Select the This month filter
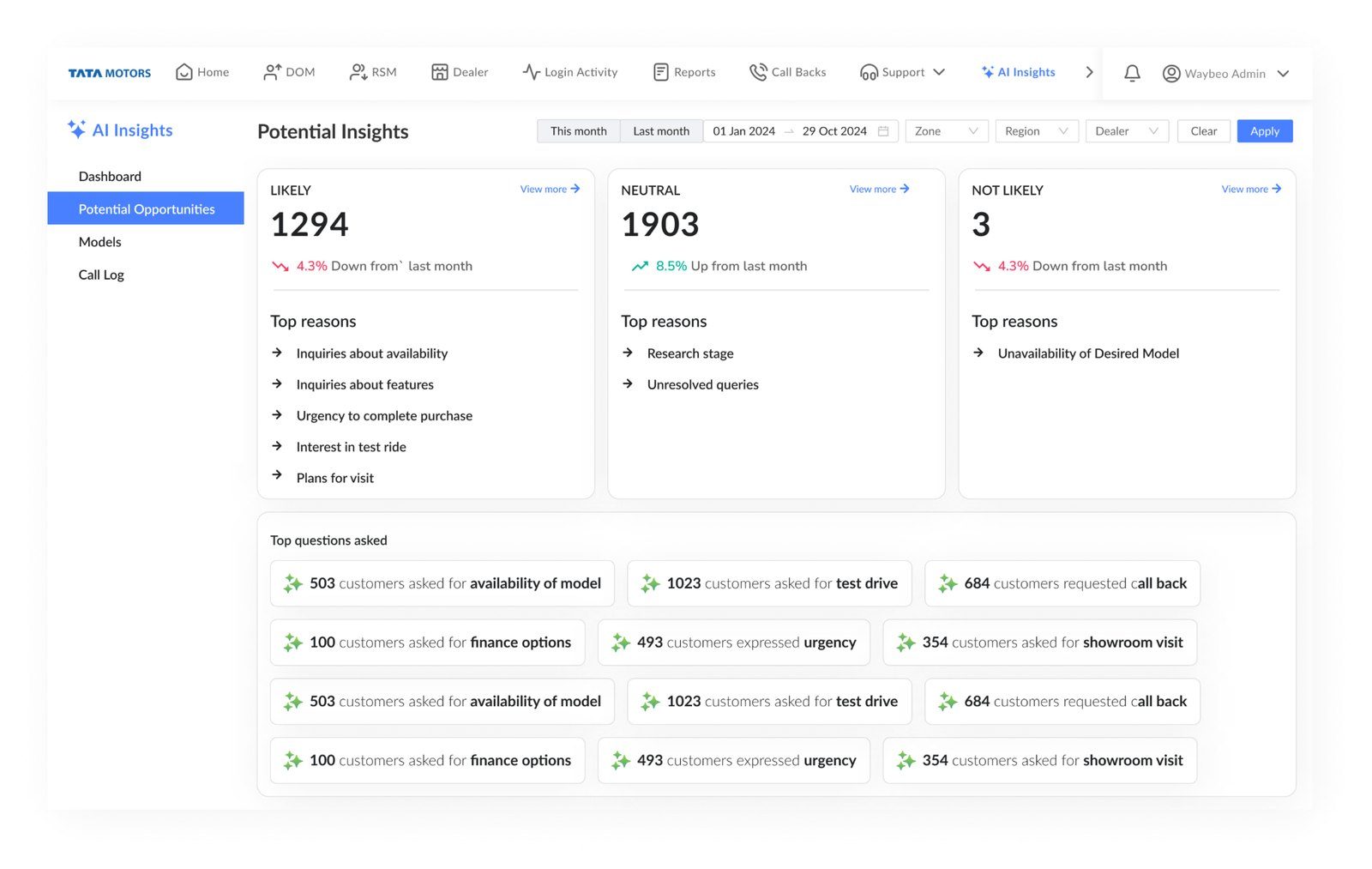 pyautogui.click(x=578, y=131)
